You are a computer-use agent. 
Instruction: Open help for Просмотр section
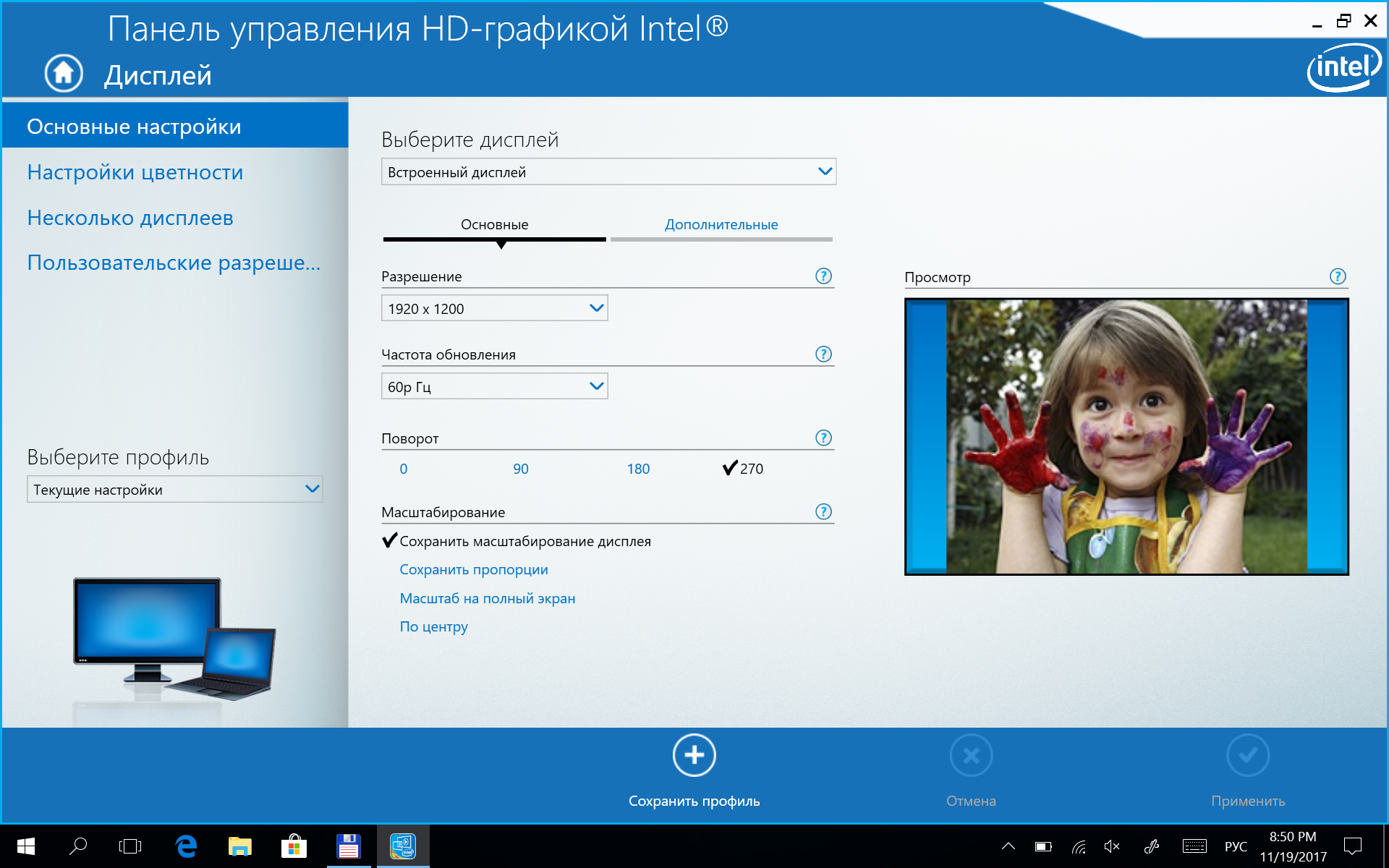[x=1338, y=277]
